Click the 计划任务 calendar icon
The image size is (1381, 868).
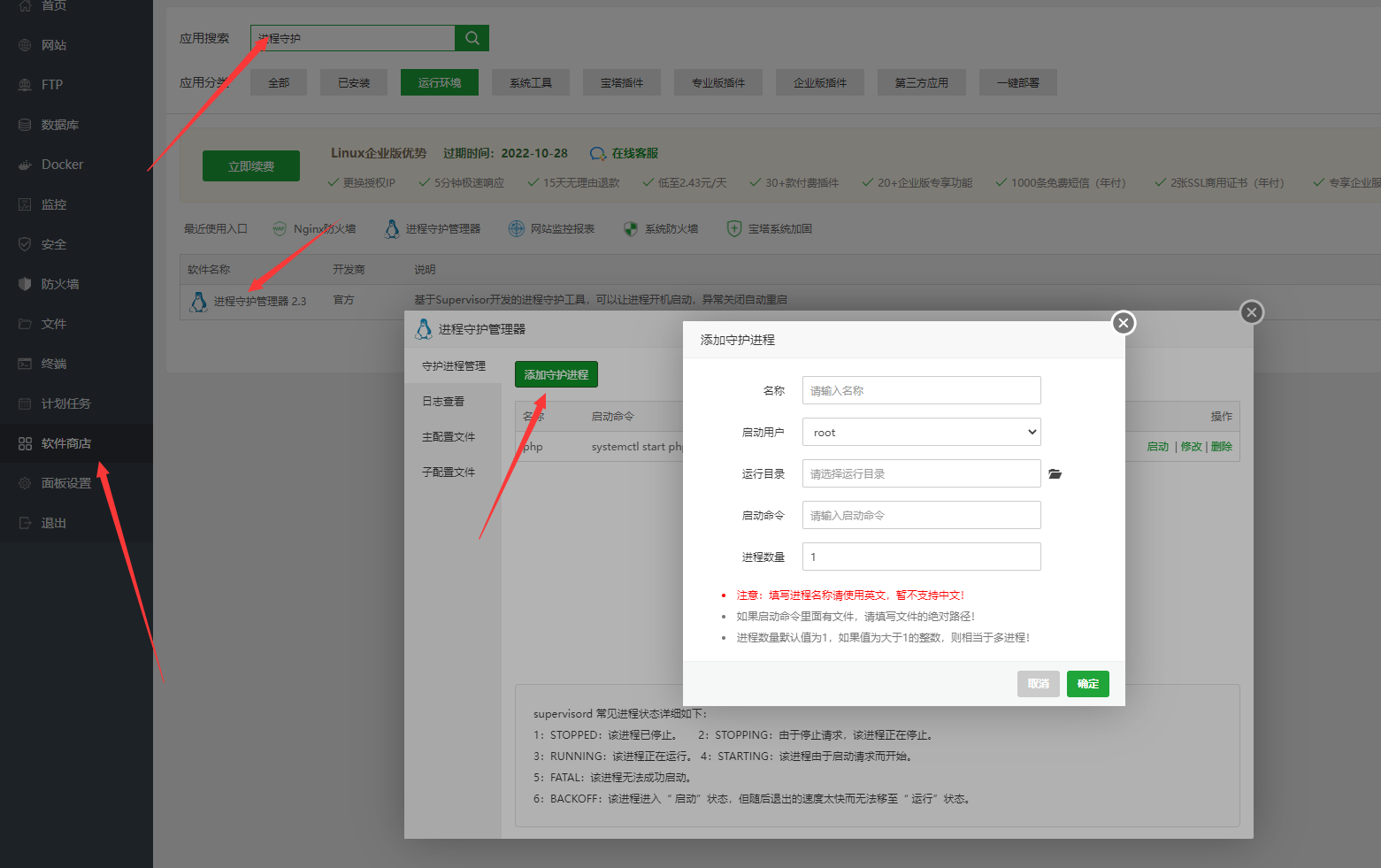[x=25, y=403]
